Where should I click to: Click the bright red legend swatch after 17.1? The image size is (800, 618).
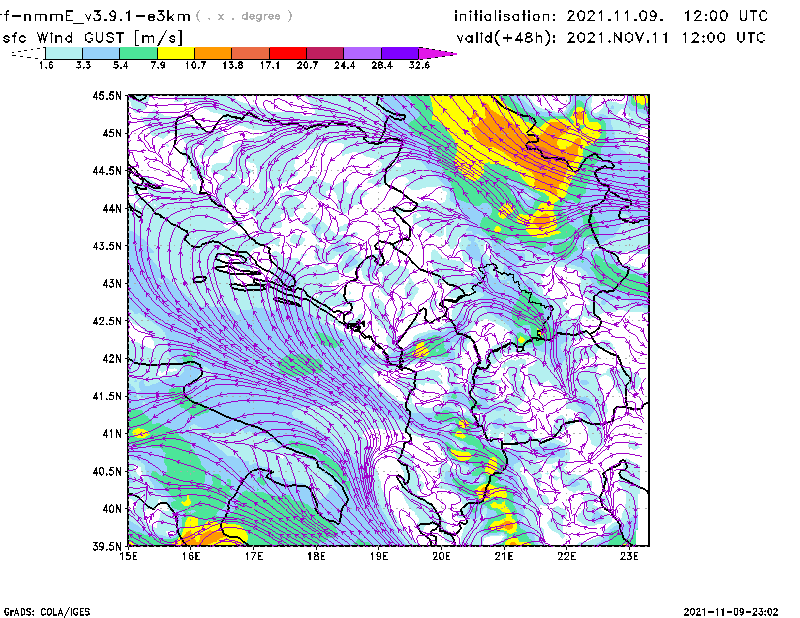(288, 53)
